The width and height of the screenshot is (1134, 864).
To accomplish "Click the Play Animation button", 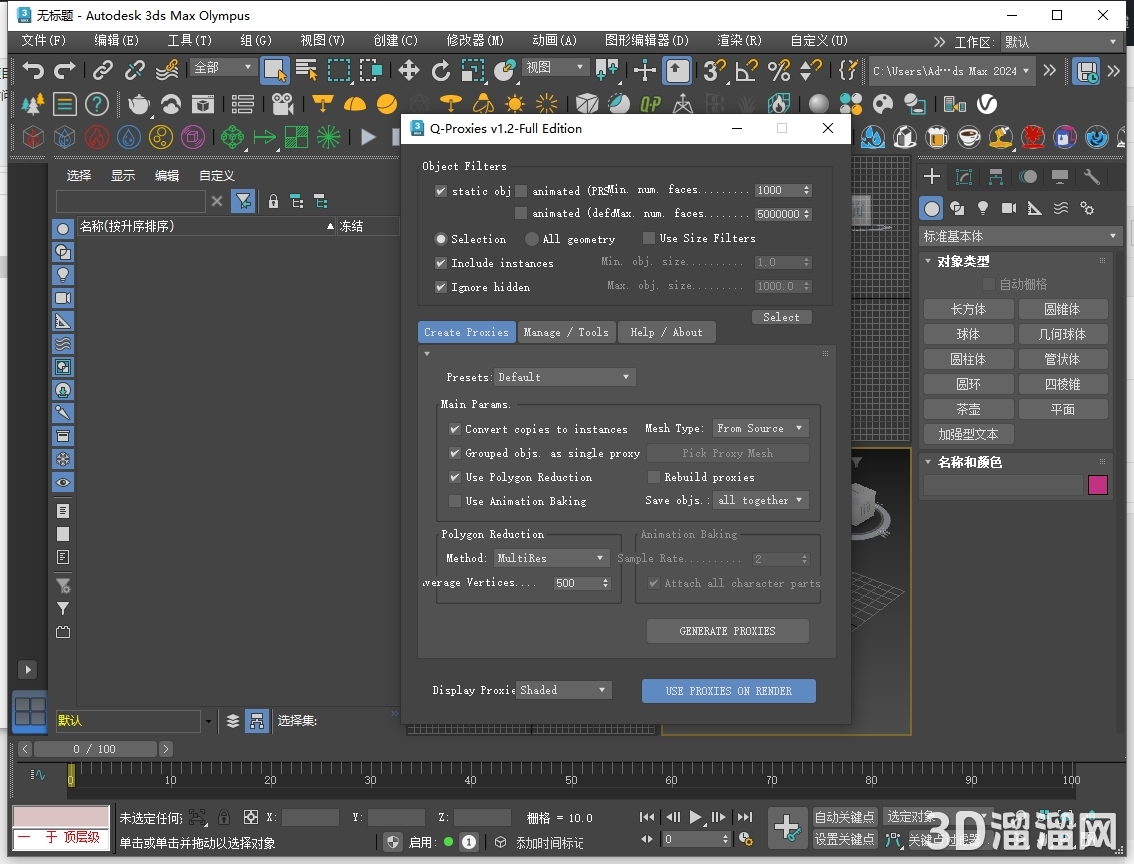I will click(696, 817).
